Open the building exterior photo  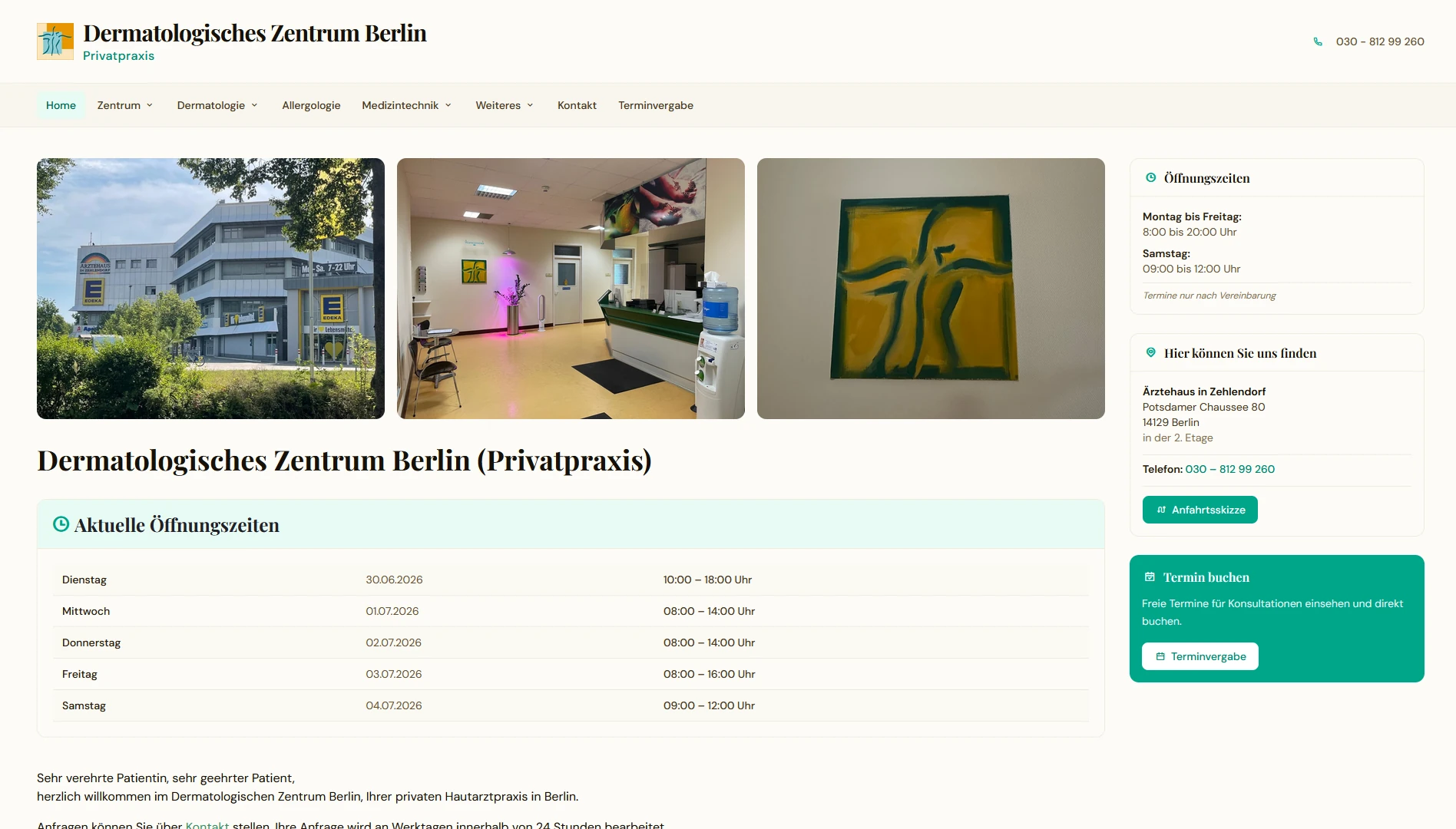[210, 289]
